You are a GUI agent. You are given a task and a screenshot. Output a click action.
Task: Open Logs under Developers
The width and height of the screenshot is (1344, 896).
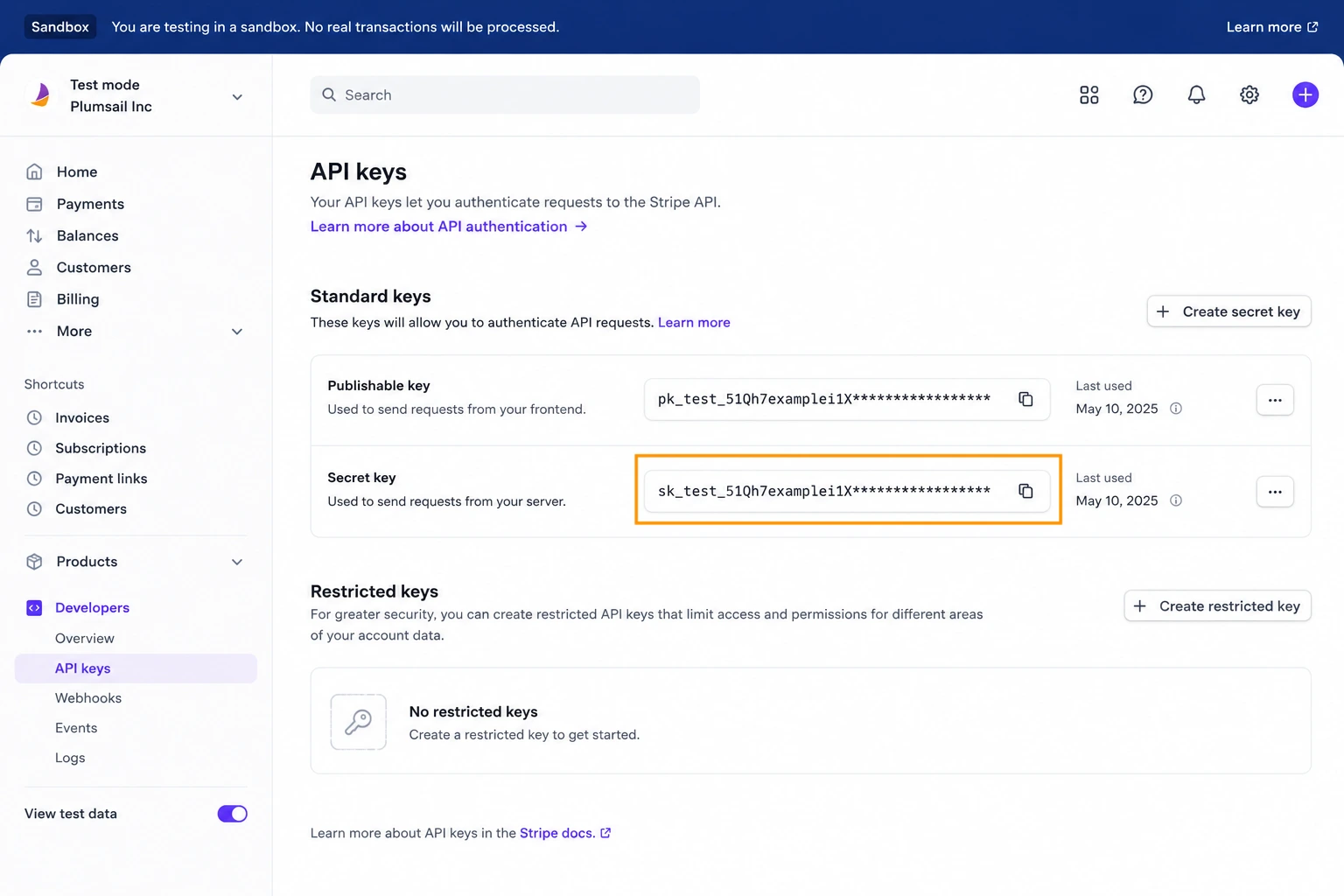point(70,757)
